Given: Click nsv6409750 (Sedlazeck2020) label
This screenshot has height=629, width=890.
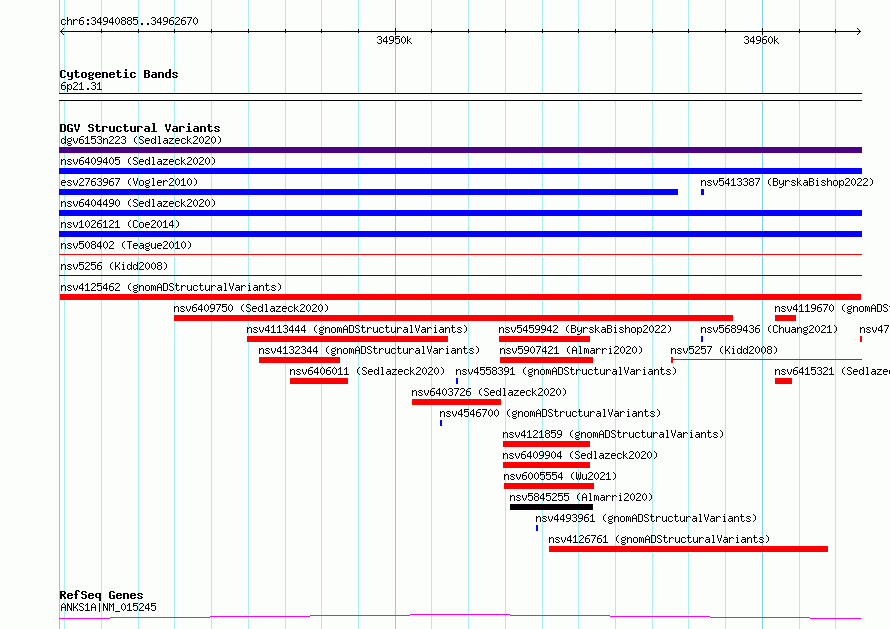Looking at the screenshot, I should (x=251, y=308).
